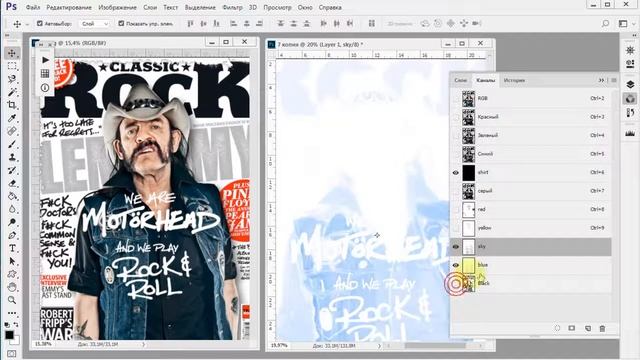Show the Красный channel visibility

coord(456,117)
